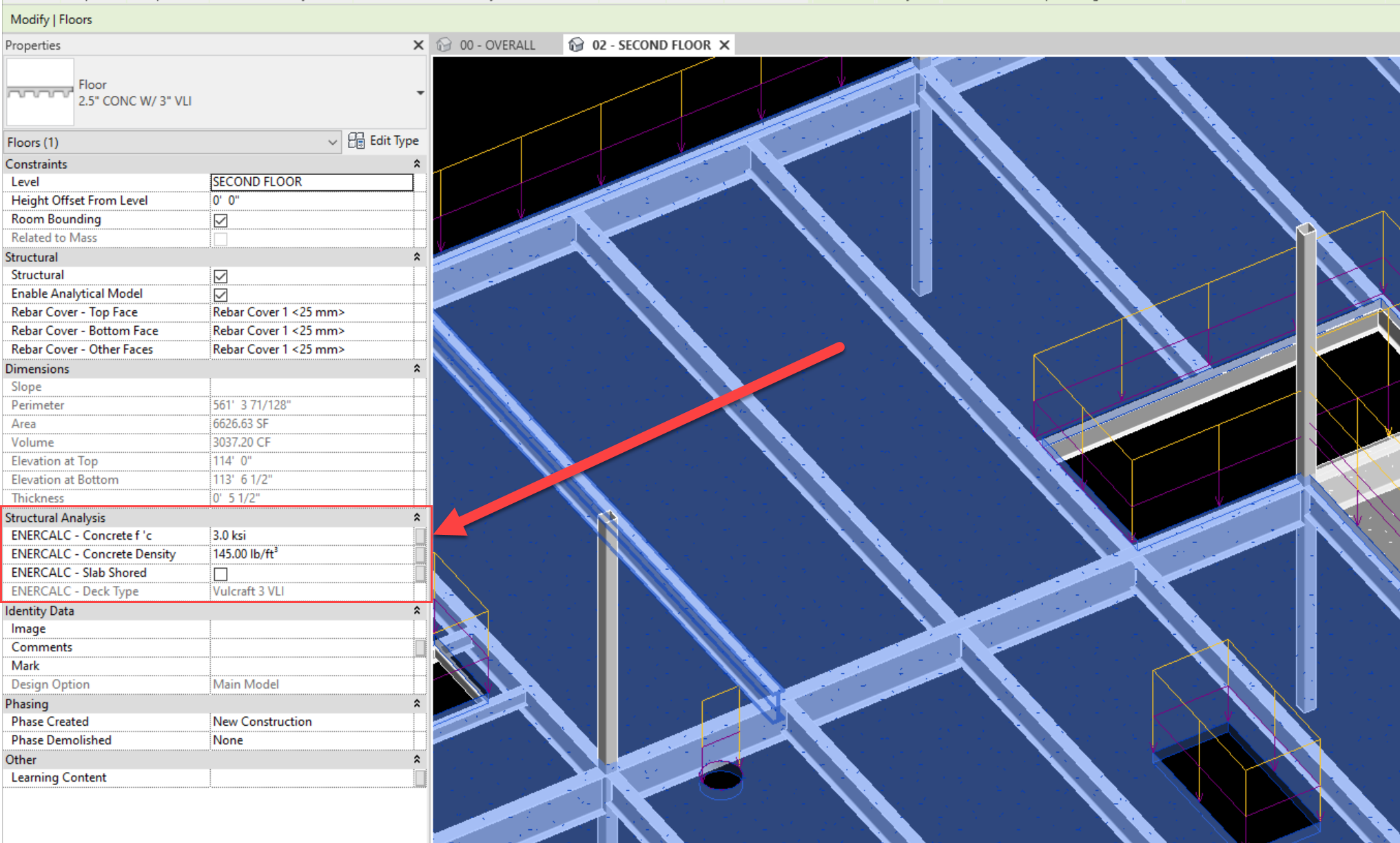Screen dimensions: 1400x843
Task: Open the floor type selector dropdown arrow
Action: (420, 93)
